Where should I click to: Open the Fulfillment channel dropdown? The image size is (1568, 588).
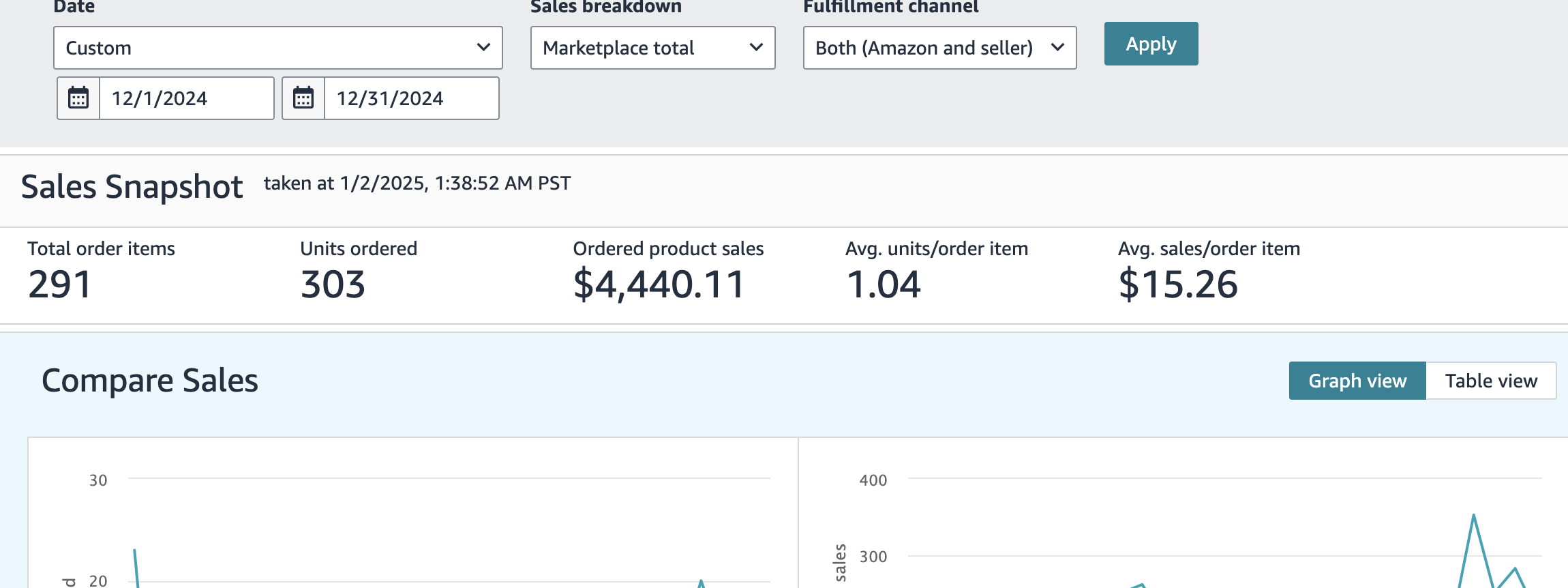tap(940, 48)
